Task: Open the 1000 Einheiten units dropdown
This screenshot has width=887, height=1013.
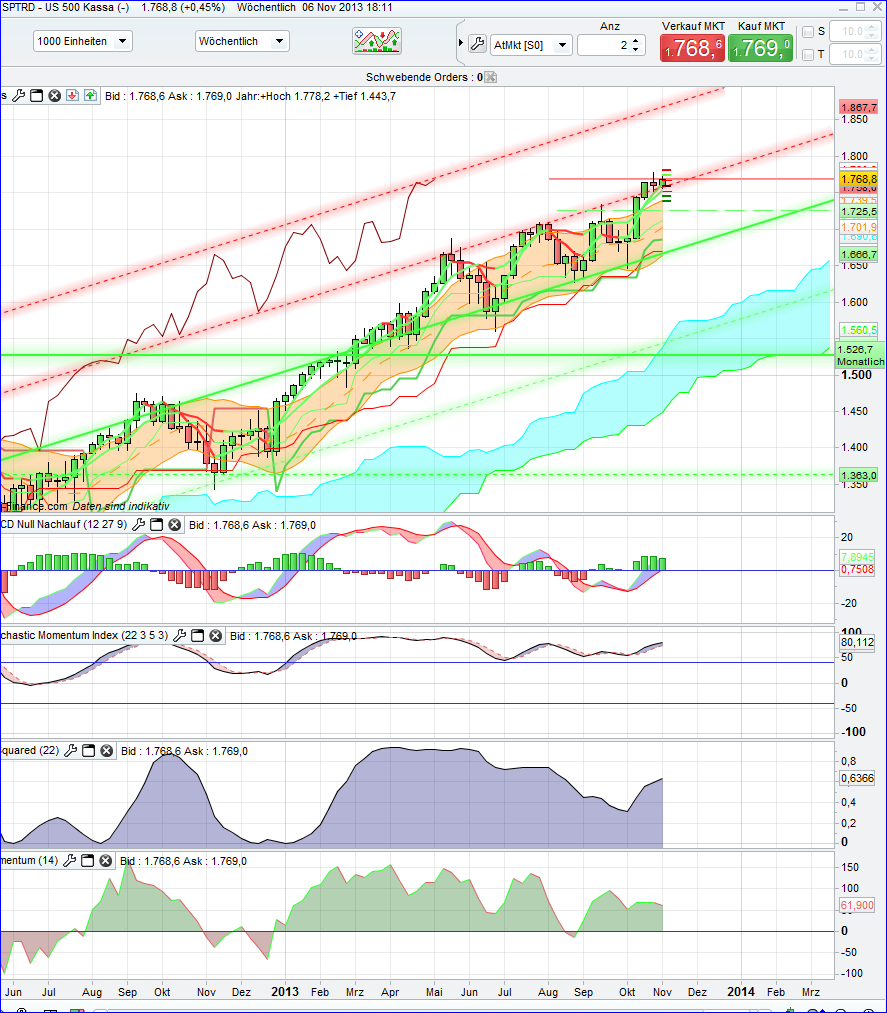Action: [82, 41]
